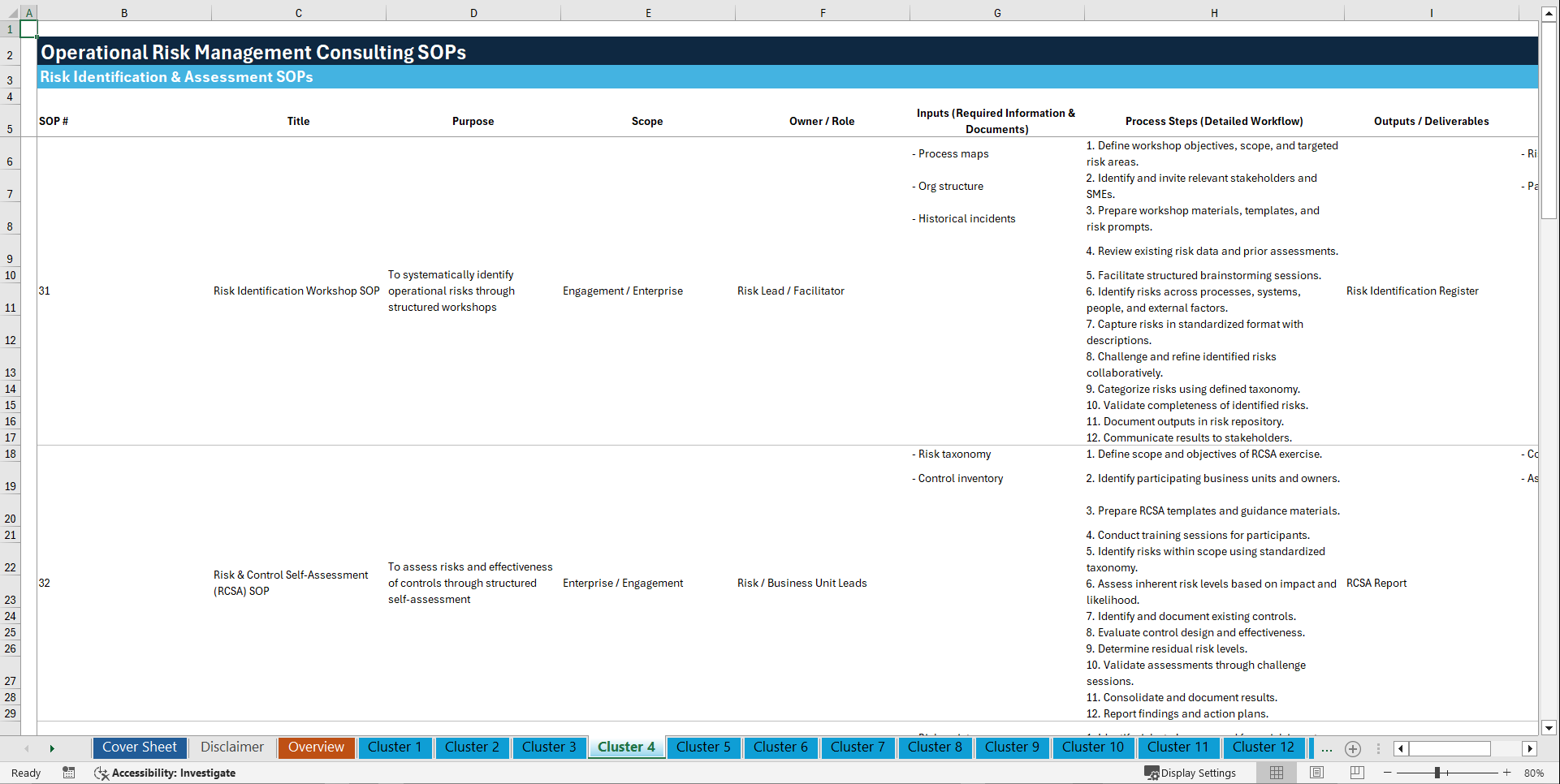The image size is (1560, 784).
Task: Start macro recording from the status bar
Action: tap(69, 773)
